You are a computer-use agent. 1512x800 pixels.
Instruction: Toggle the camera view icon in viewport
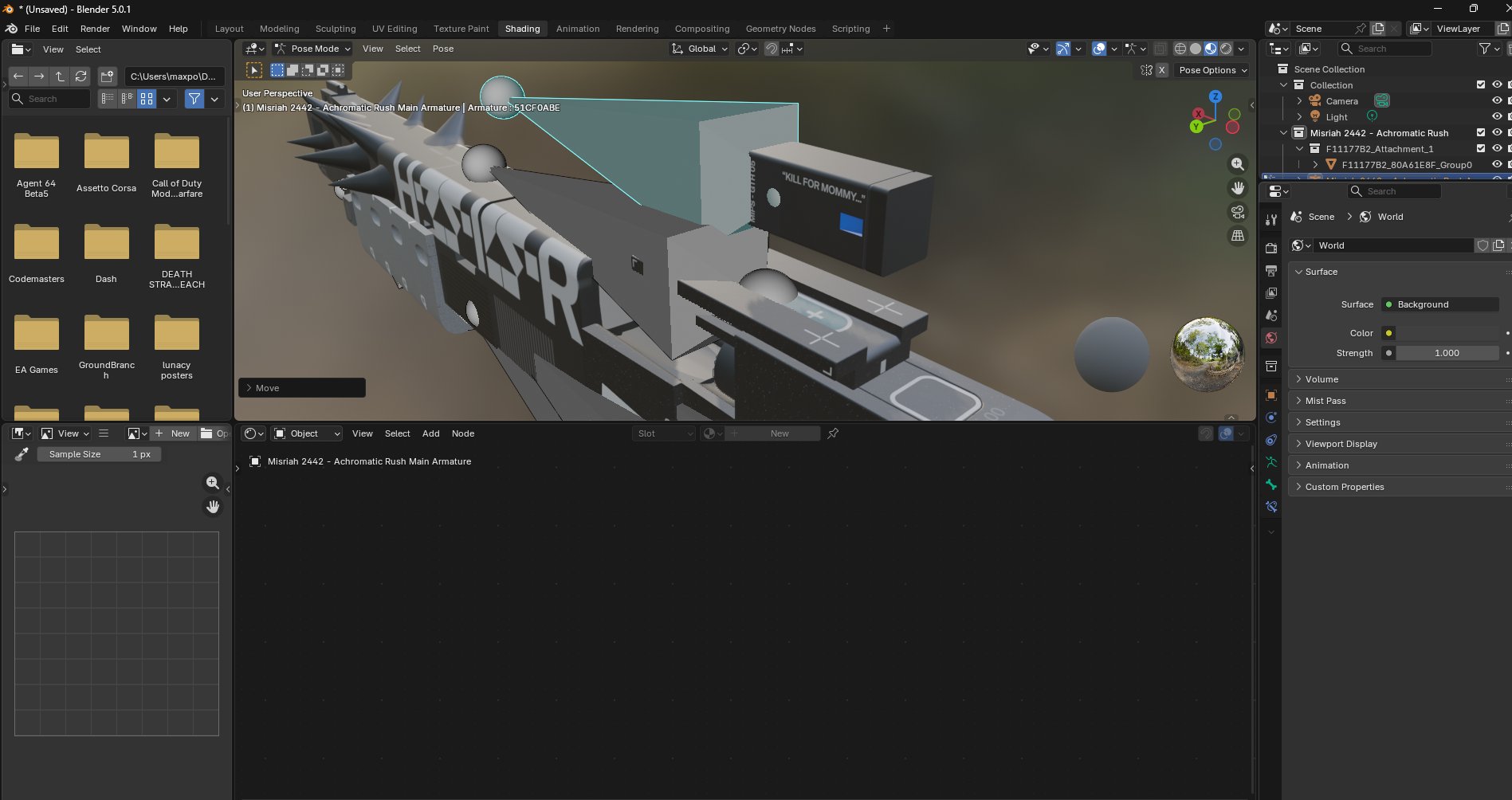pyautogui.click(x=1238, y=212)
